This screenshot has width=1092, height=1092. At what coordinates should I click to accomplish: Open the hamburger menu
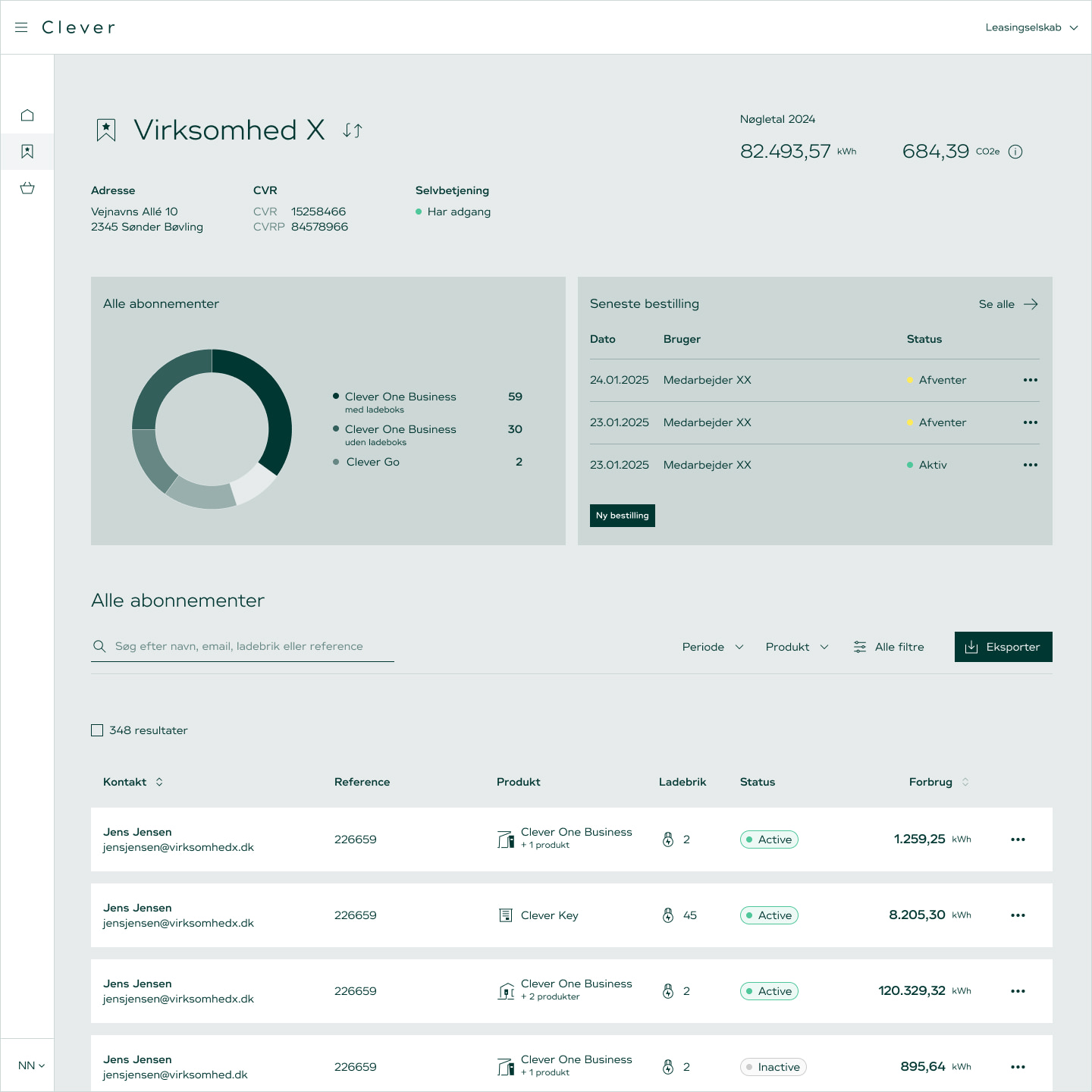[x=21, y=27]
